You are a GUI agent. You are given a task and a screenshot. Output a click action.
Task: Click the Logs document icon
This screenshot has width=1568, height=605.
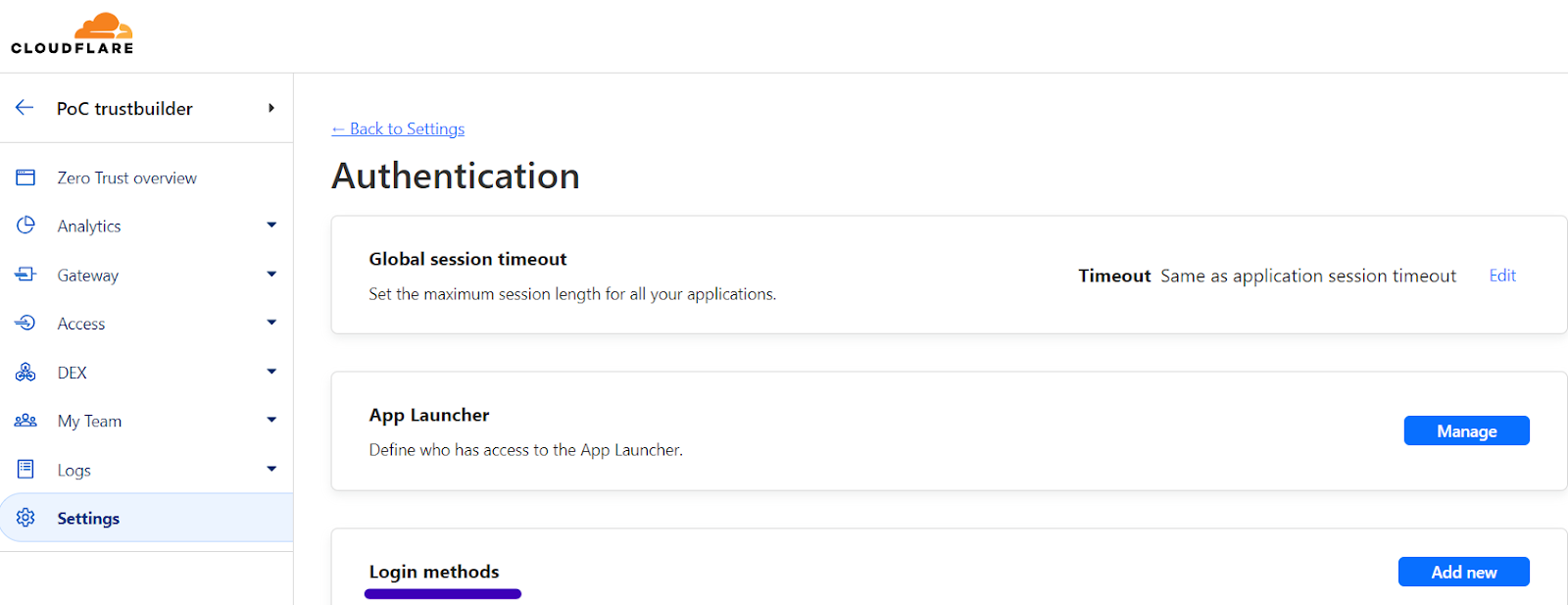[25, 470]
